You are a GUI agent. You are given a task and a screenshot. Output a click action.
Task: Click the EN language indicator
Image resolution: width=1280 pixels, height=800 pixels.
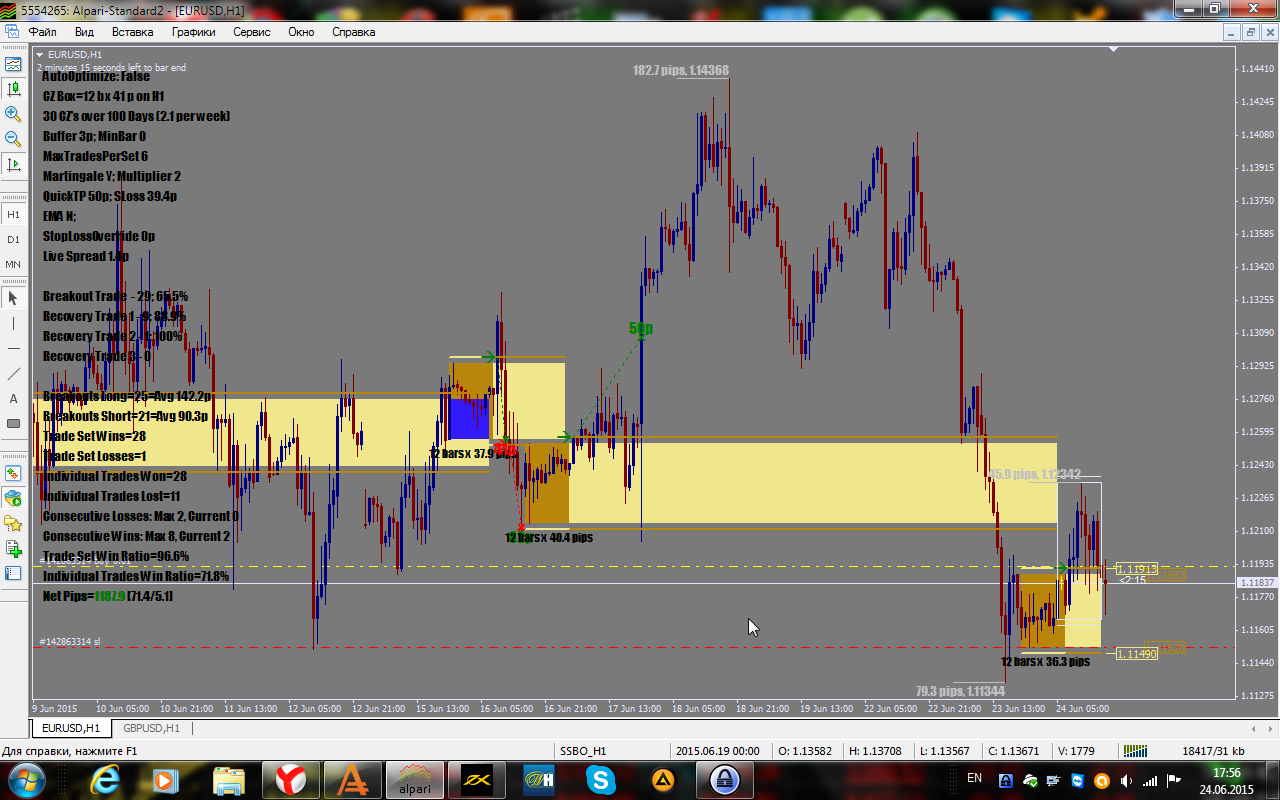[x=974, y=778]
